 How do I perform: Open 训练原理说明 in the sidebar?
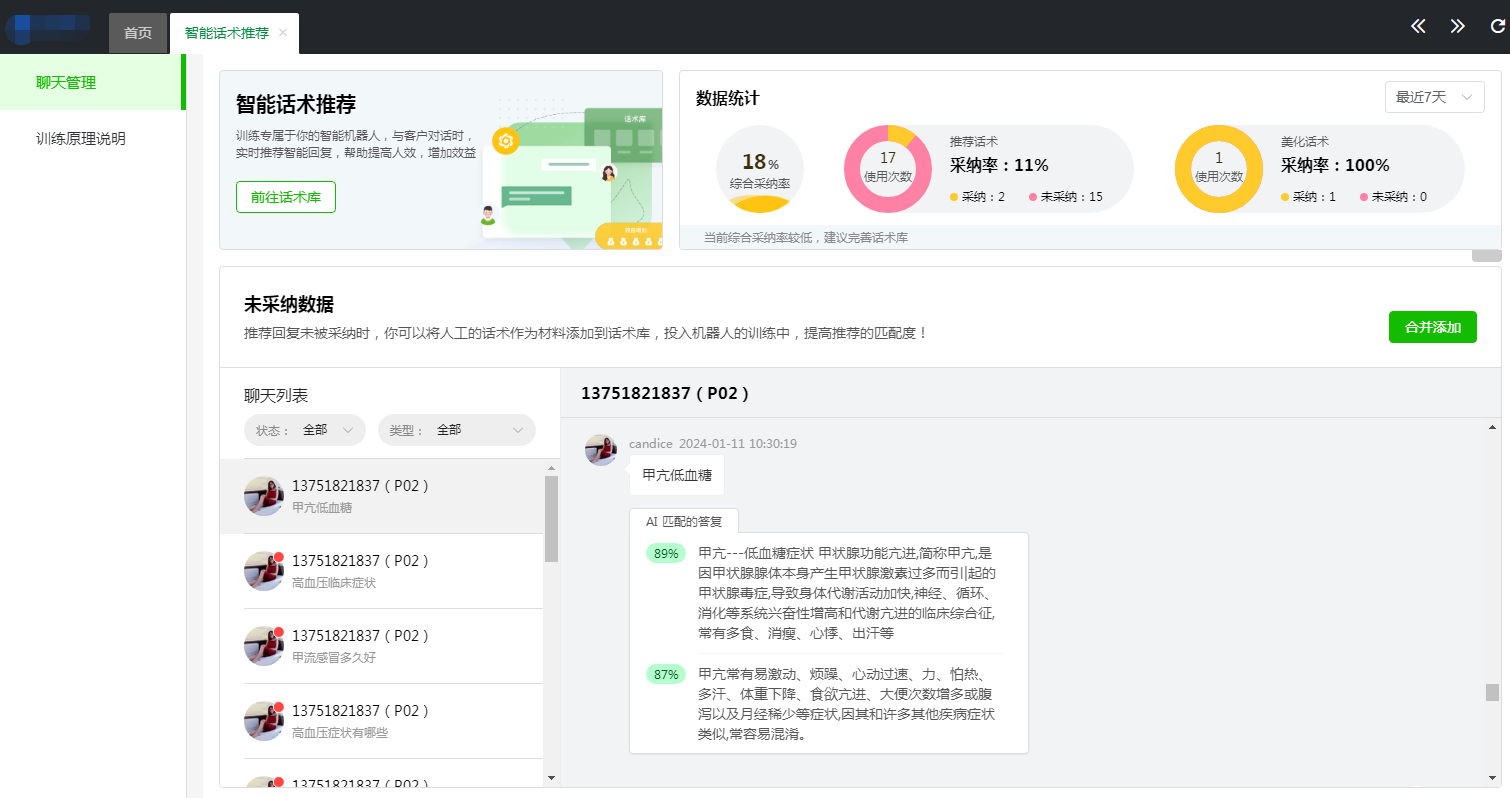81,139
